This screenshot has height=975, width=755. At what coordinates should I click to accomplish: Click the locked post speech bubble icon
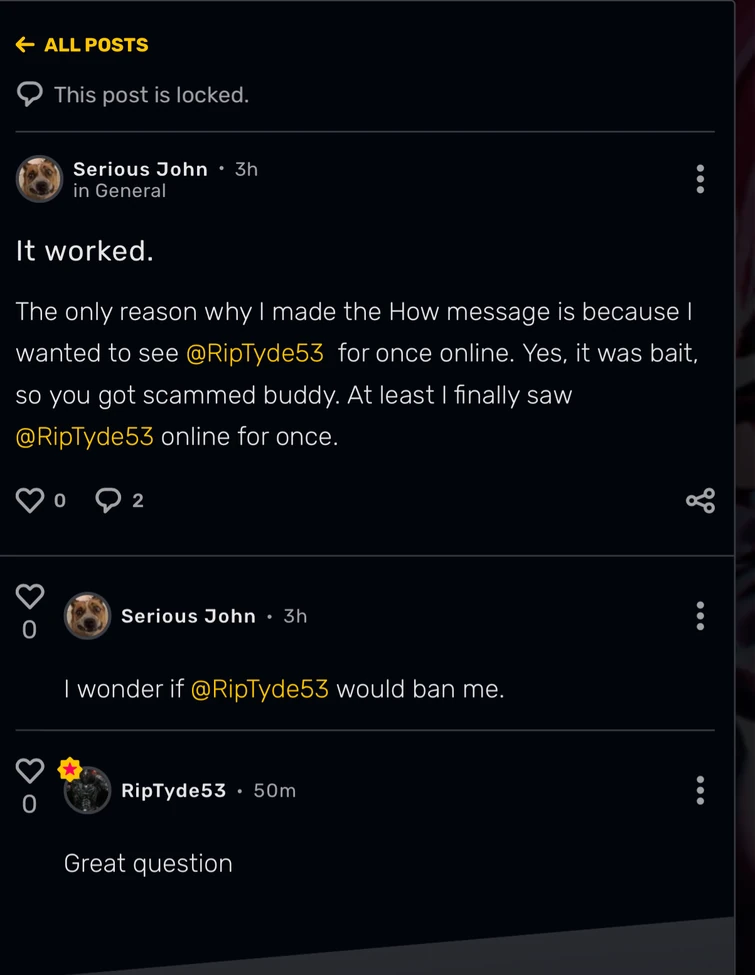pos(30,95)
